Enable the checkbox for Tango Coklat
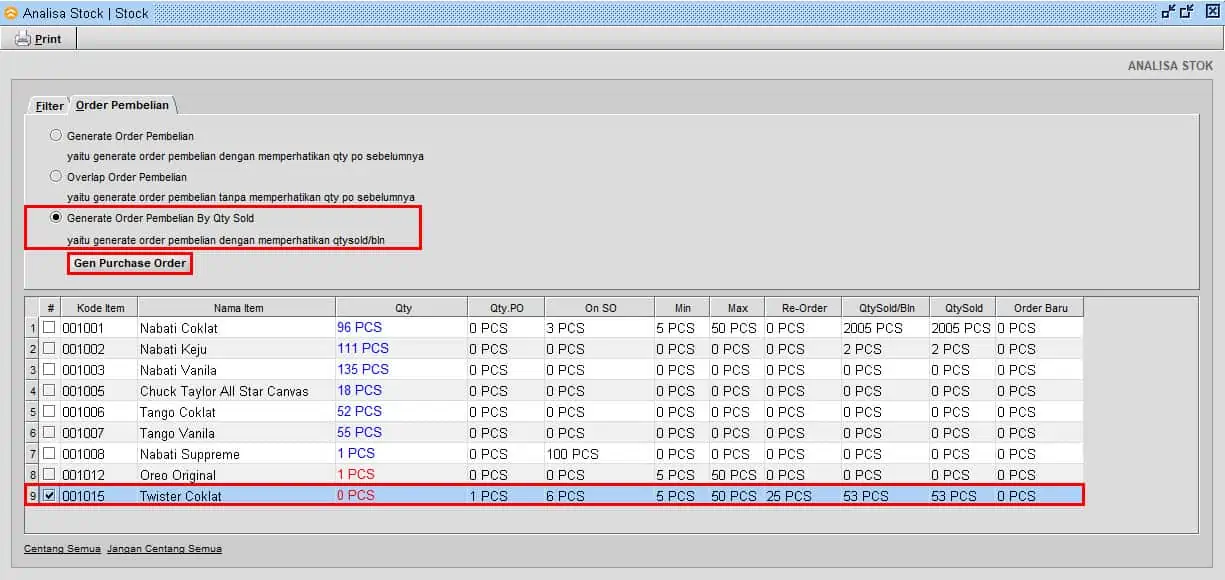 click(49, 411)
